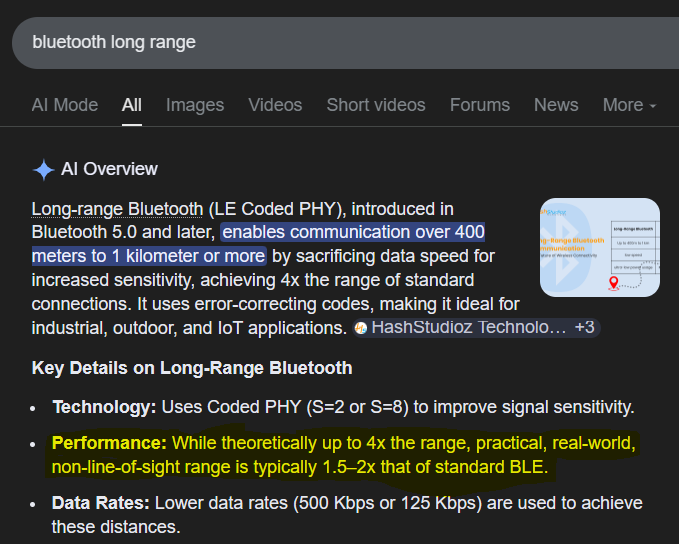Show the +3 additional sources

coord(584,327)
